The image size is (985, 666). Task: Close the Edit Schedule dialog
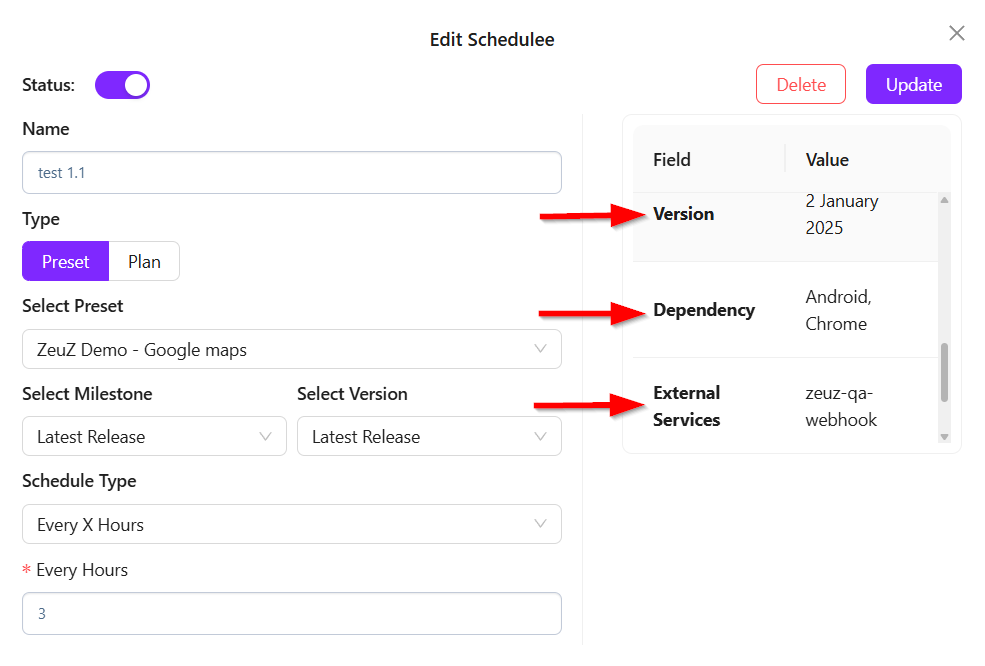956,34
